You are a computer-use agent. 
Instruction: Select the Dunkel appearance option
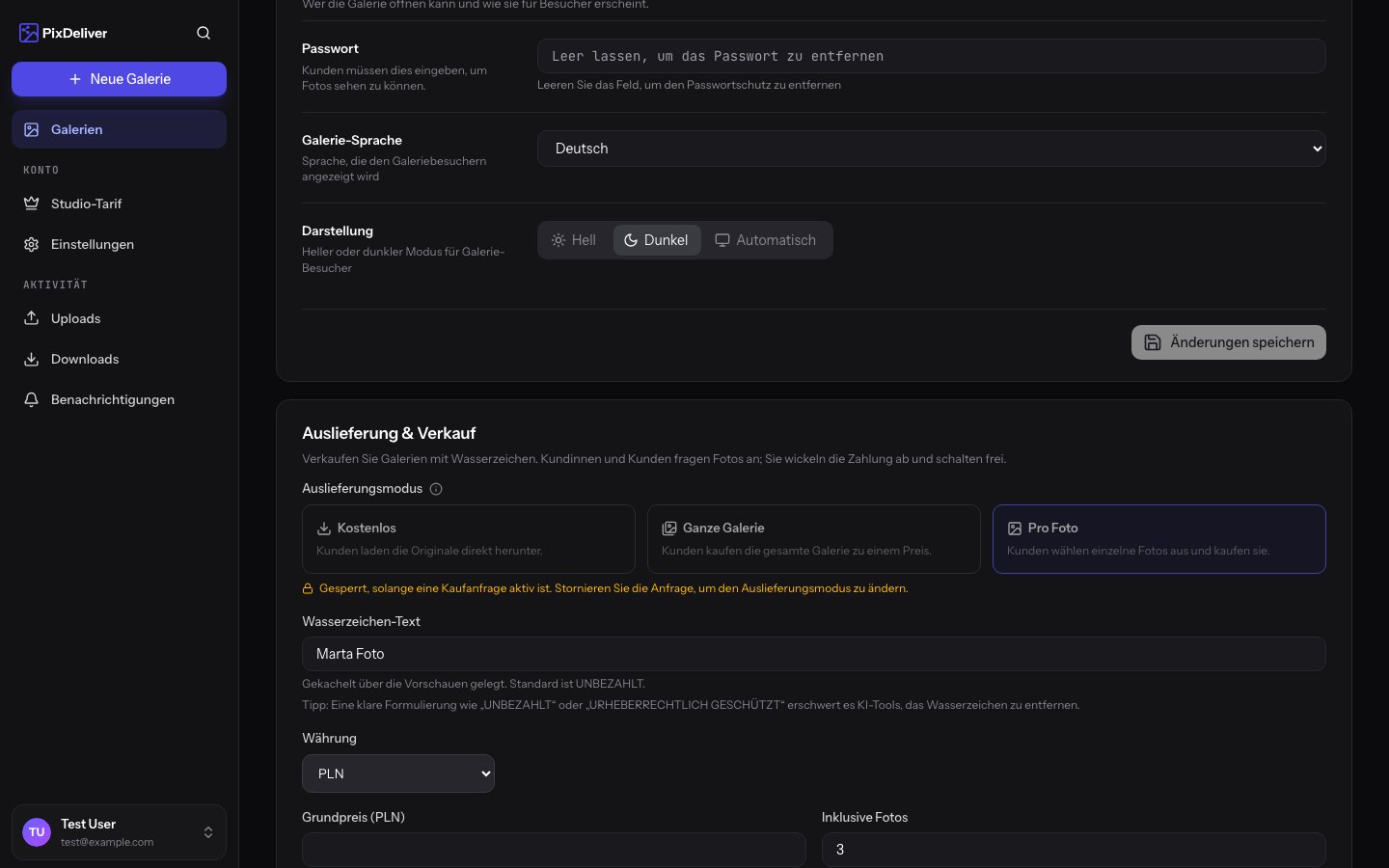point(657,240)
